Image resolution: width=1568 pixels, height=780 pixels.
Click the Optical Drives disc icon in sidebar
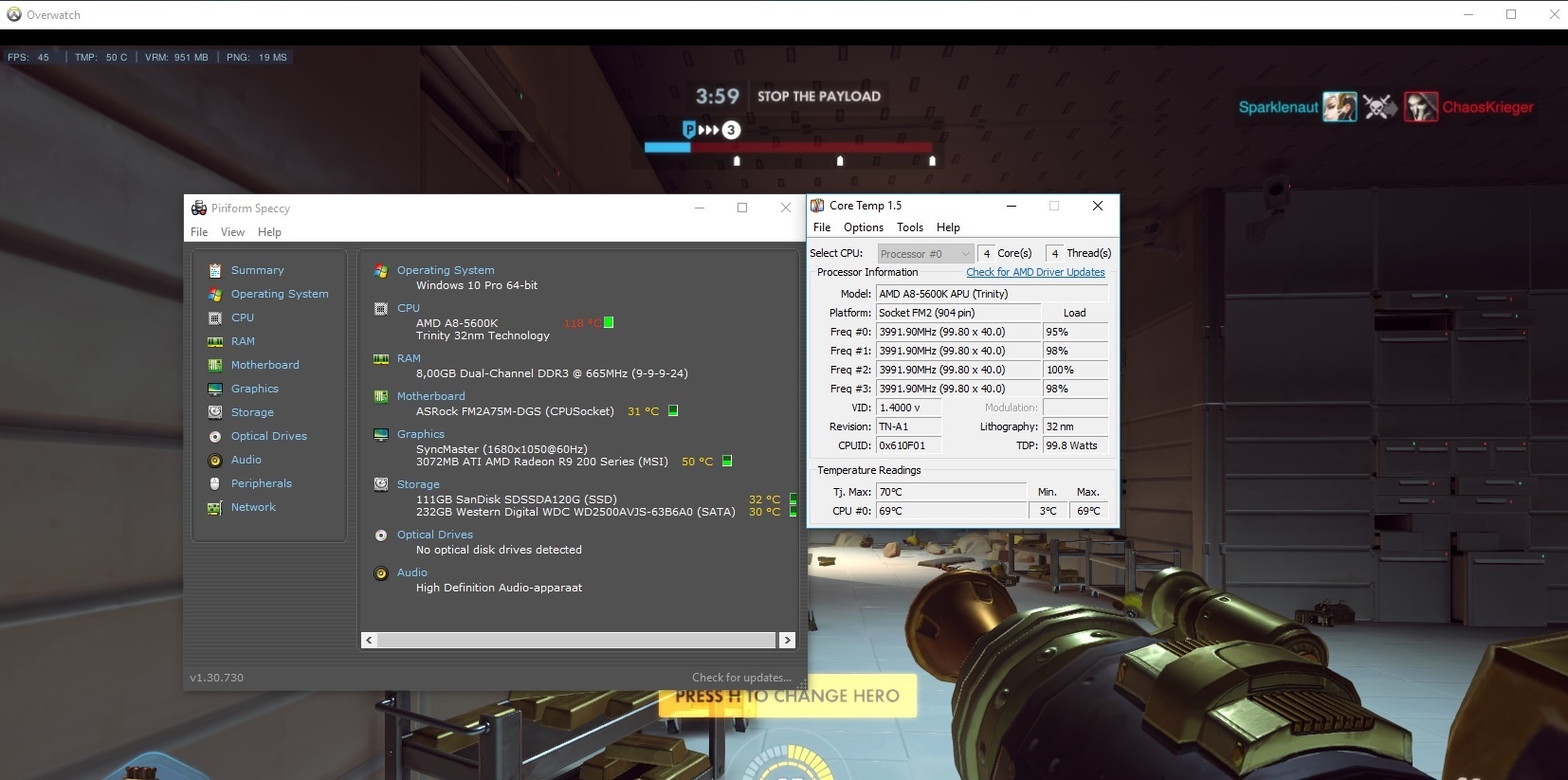point(215,436)
